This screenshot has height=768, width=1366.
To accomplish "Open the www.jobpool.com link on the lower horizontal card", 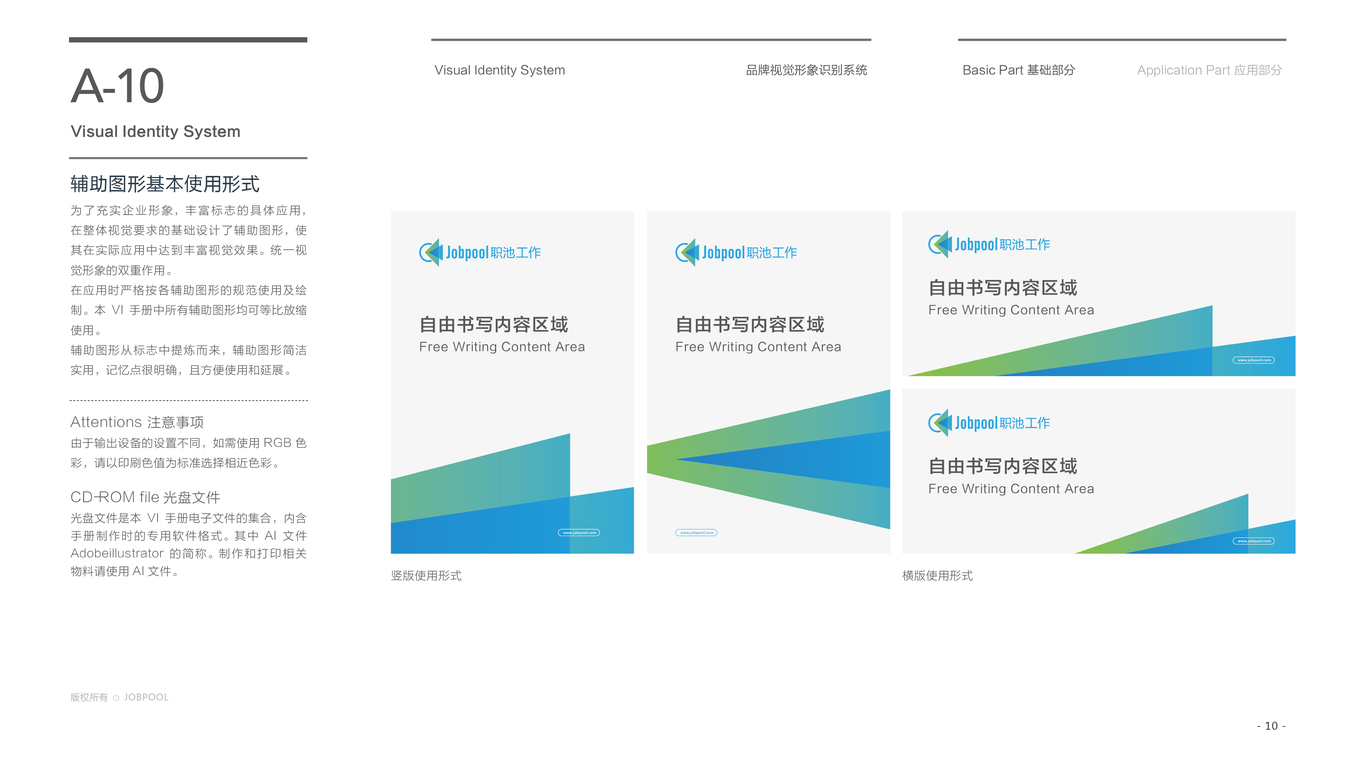I will 1254,541.
